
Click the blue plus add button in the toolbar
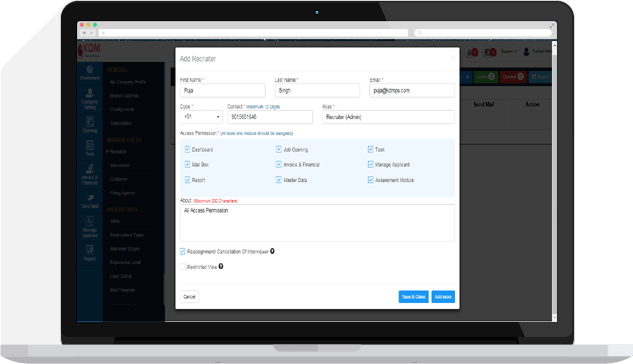[467, 77]
